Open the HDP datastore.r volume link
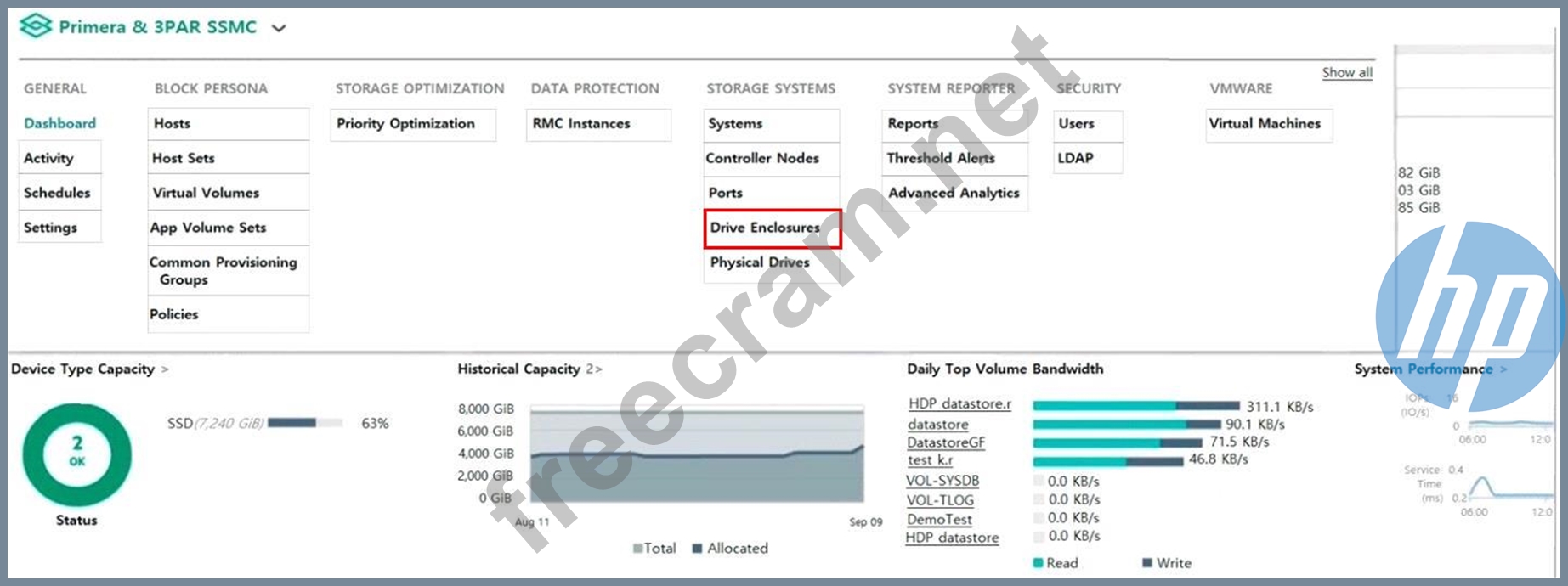 pyautogui.click(x=959, y=404)
